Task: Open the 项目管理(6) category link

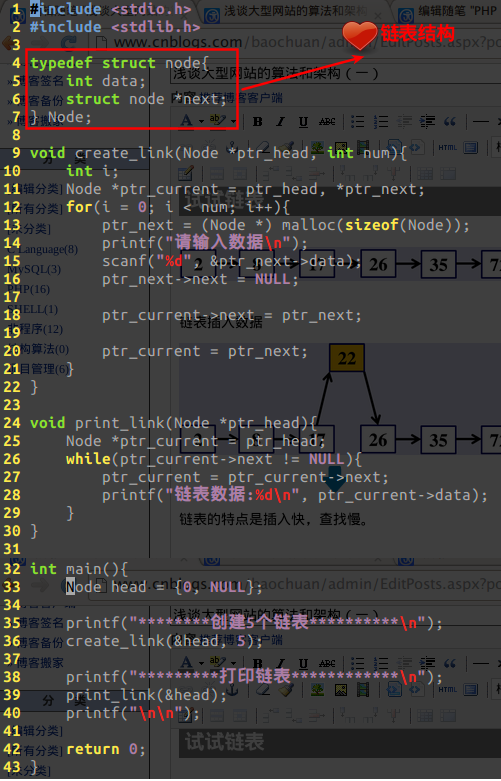Action: point(38,369)
